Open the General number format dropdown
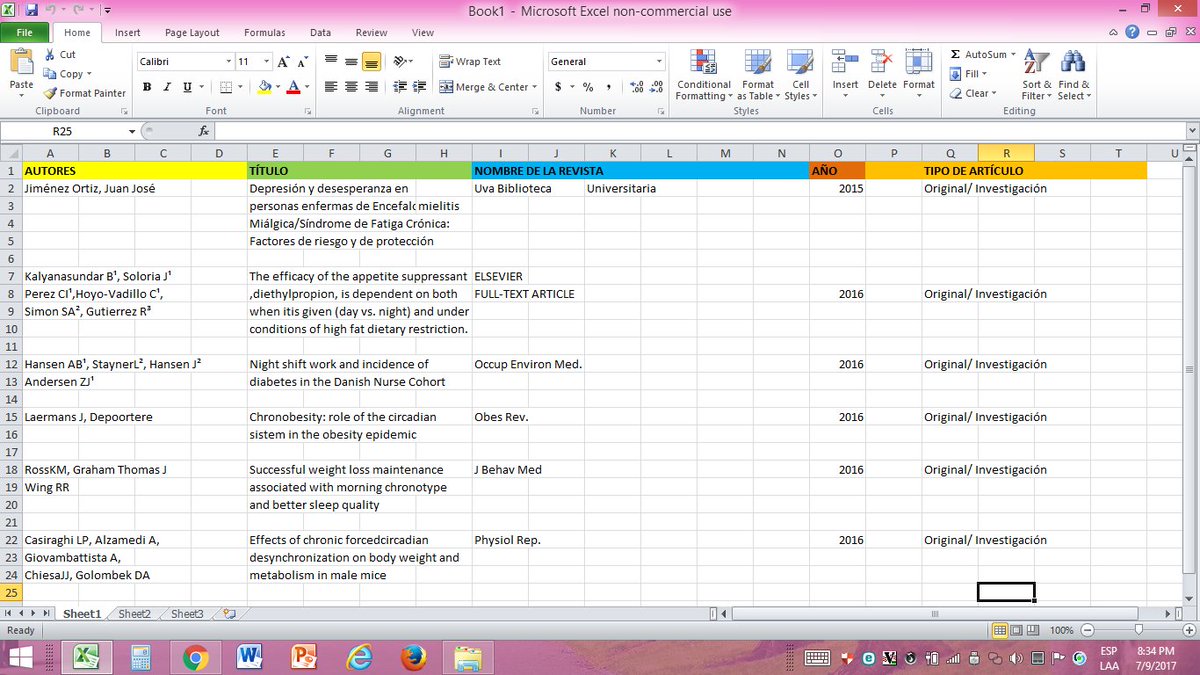Viewport: 1200px width, 675px height. 658,62
